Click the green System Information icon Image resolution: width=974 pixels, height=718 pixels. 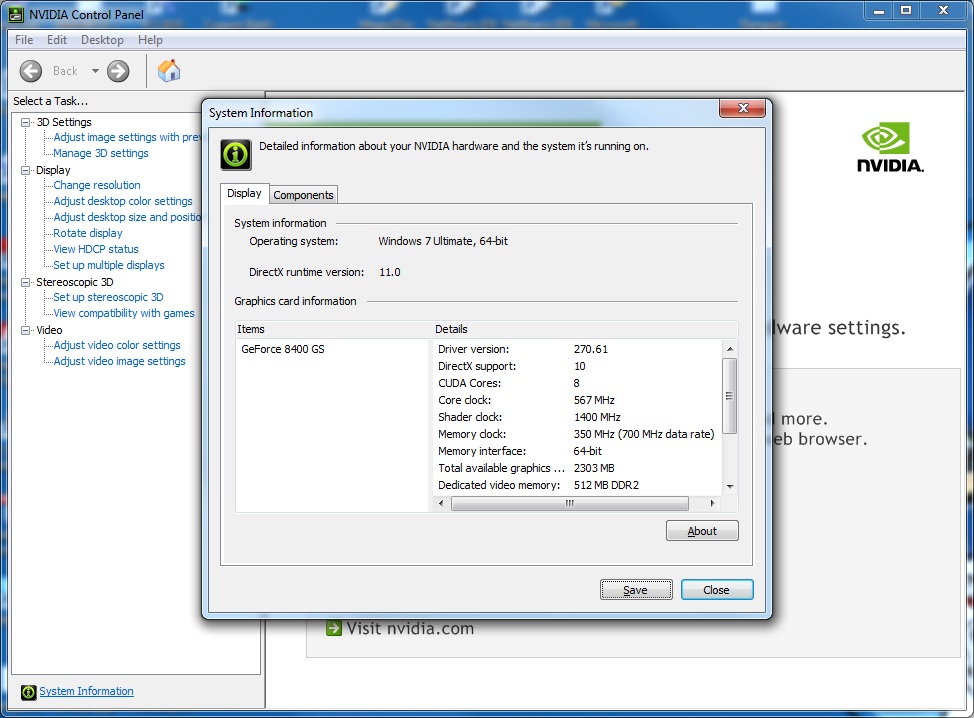(235, 154)
